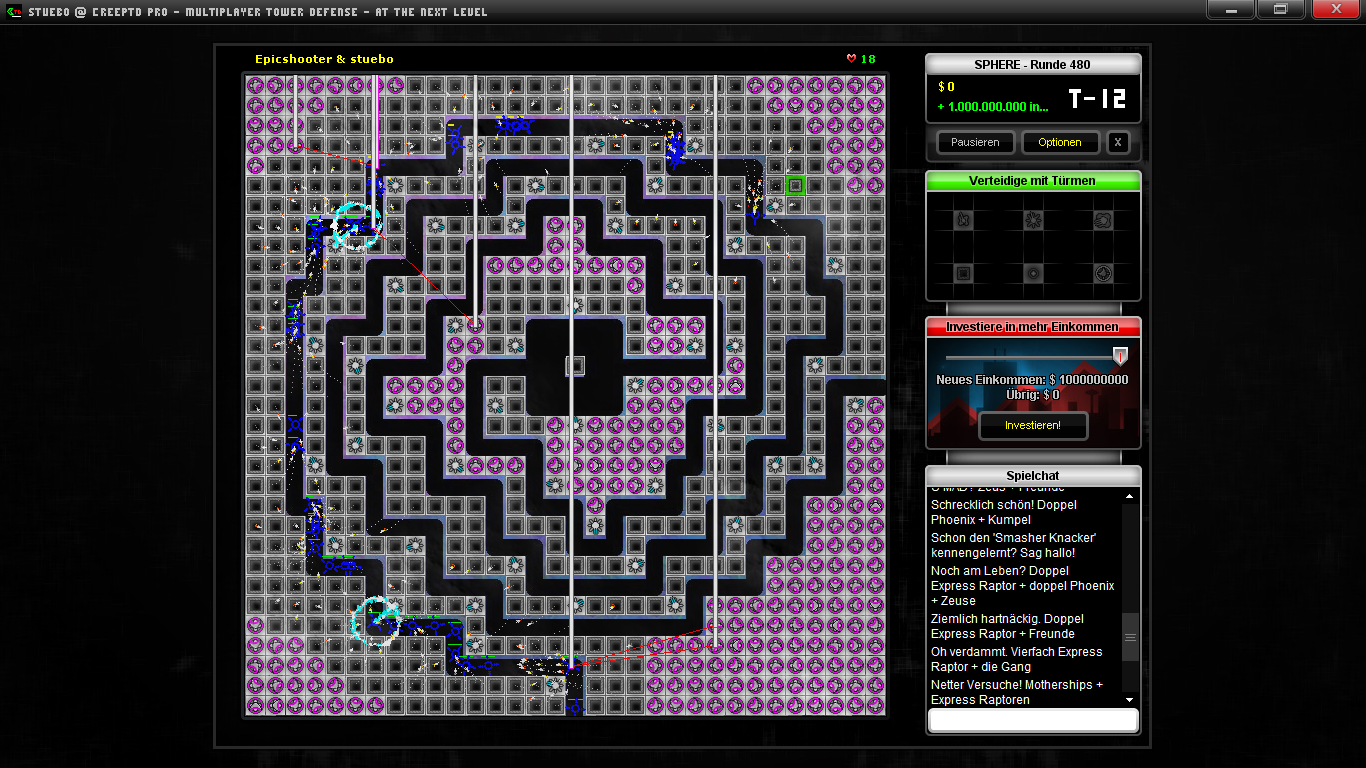Click the small X button beside Optionen

[x=1118, y=142]
